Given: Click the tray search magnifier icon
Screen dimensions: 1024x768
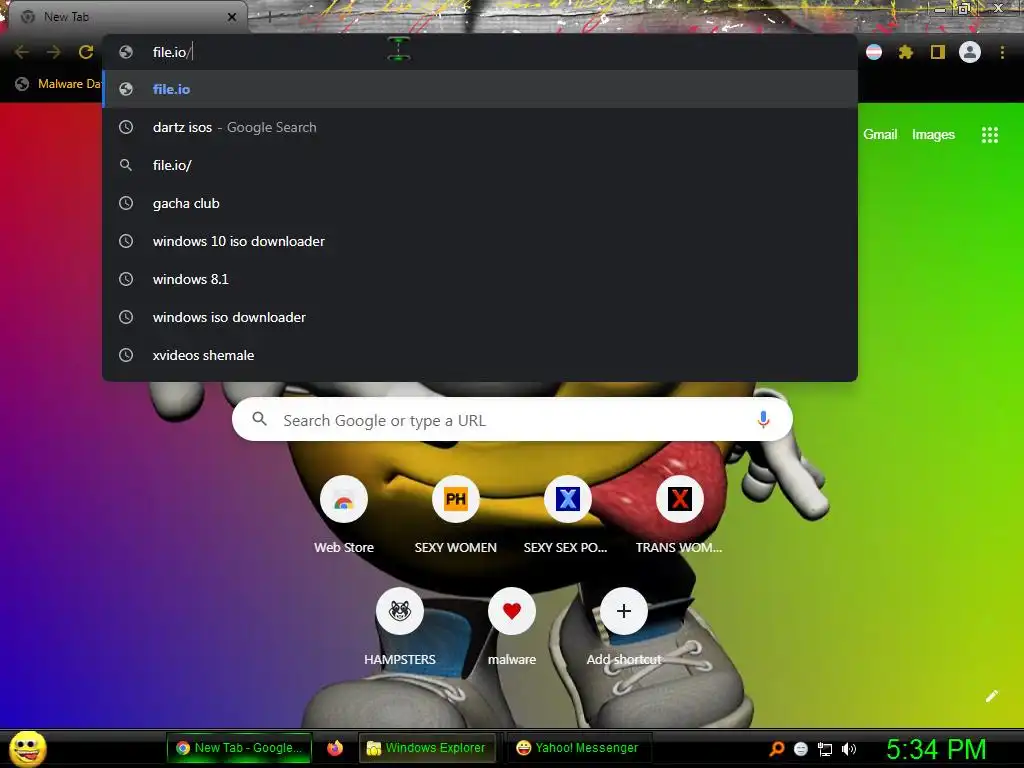Looking at the screenshot, I should click(776, 748).
